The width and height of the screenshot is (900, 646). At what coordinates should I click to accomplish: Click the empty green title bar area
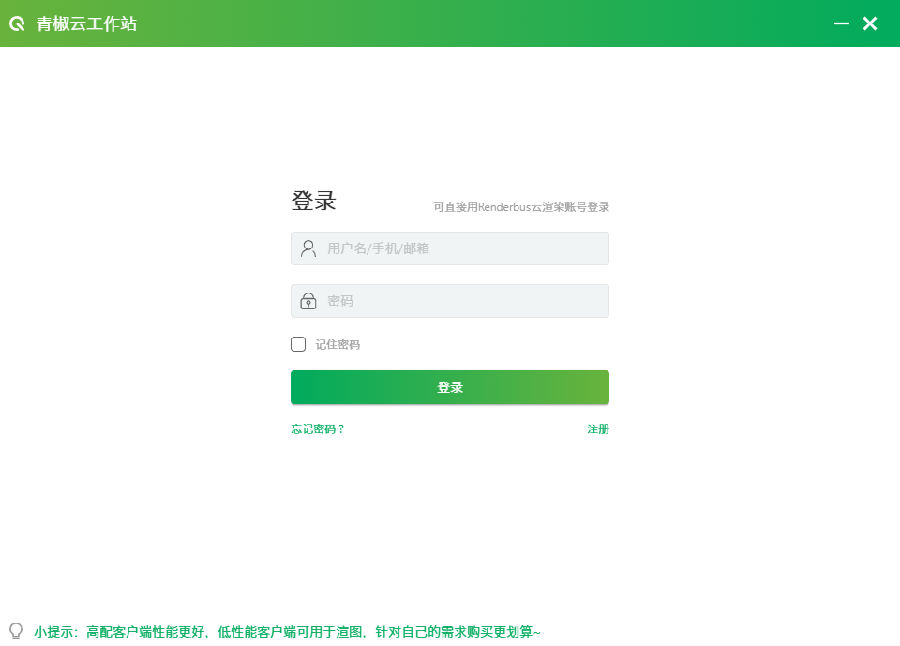coord(482,24)
